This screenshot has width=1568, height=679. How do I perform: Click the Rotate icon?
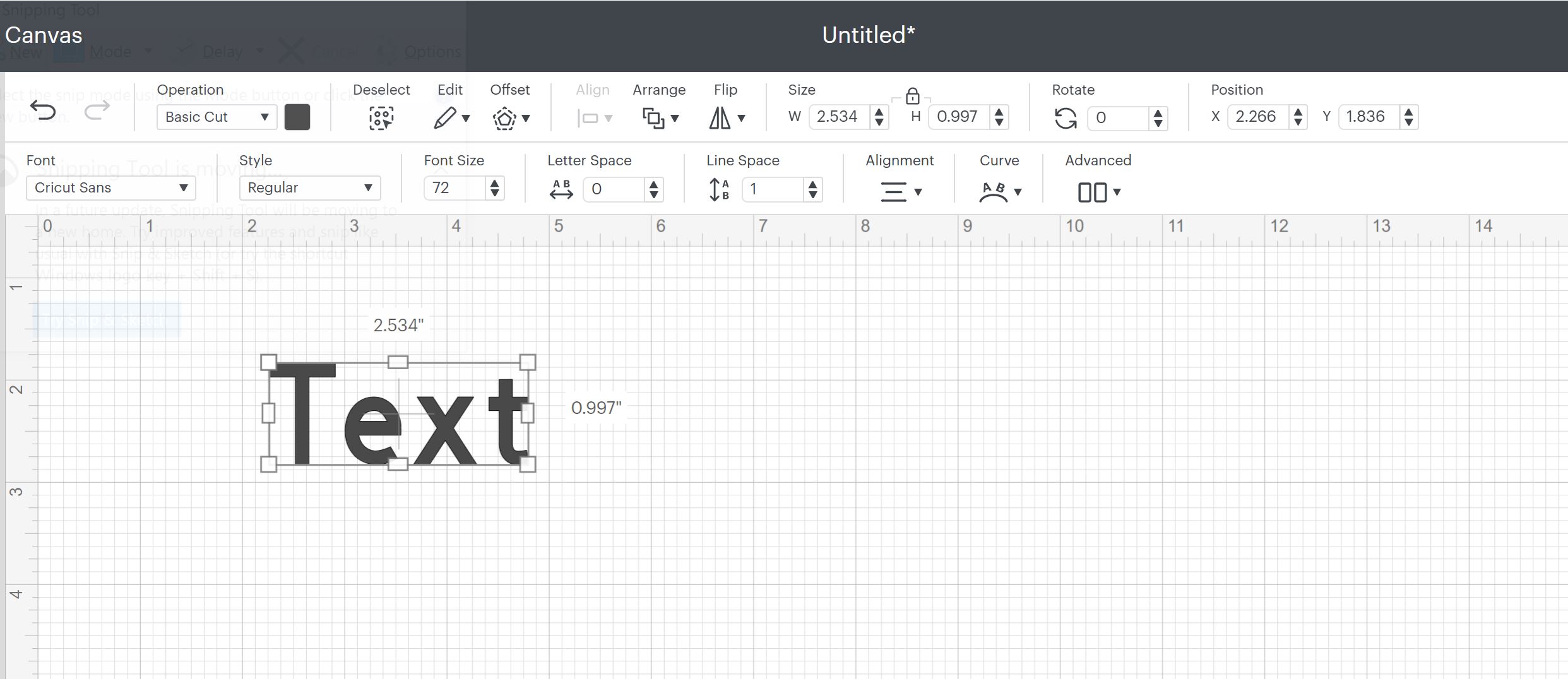(1066, 118)
